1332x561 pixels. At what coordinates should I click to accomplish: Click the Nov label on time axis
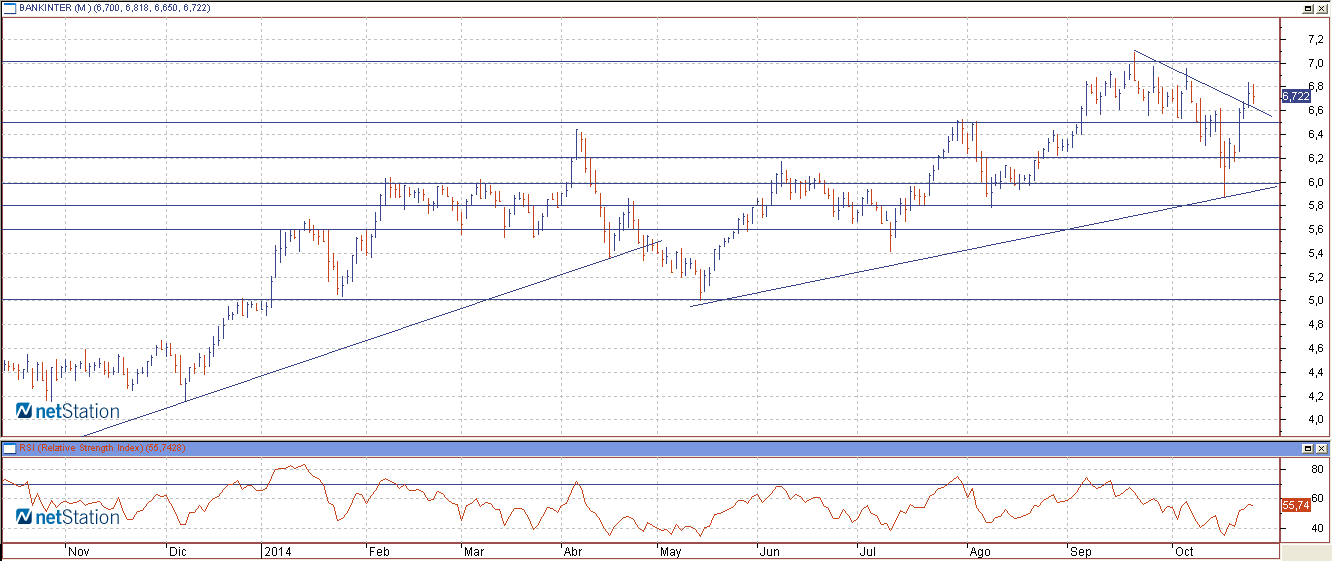(78, 551)
